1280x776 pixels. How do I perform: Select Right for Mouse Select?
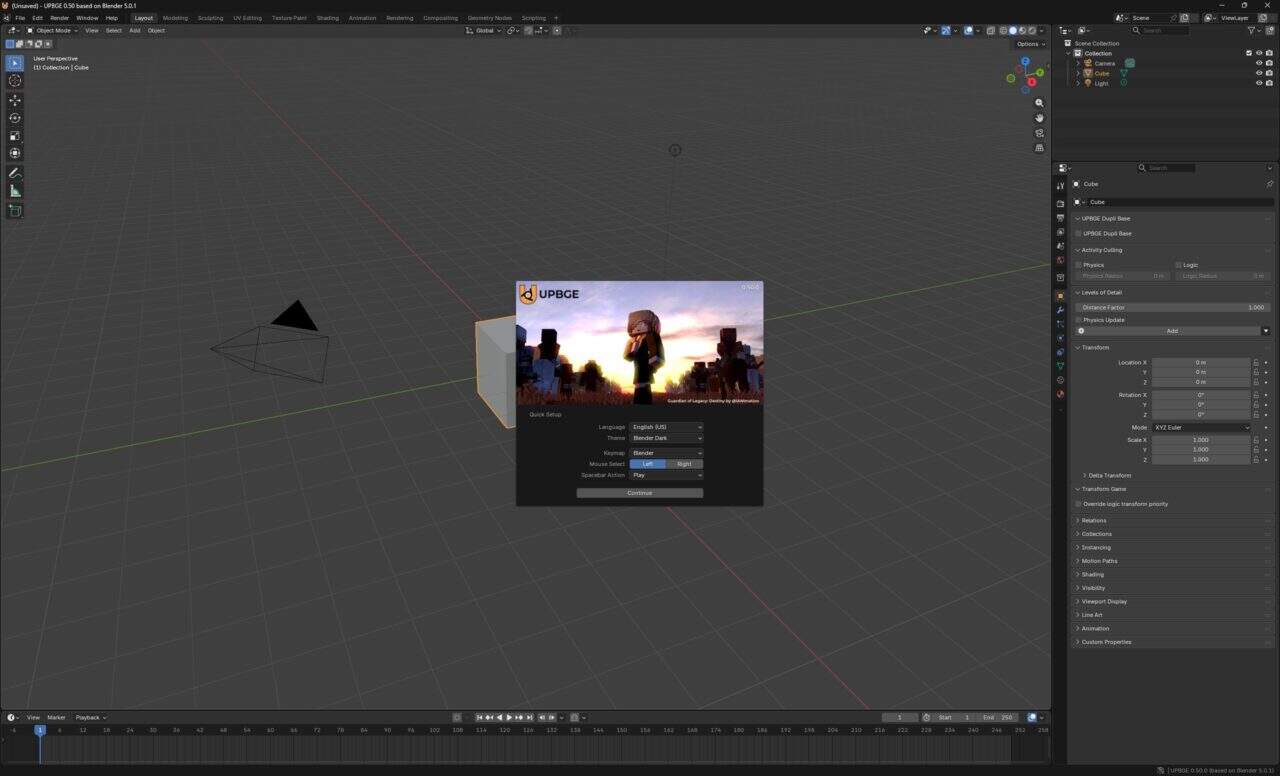coord(684,464)
